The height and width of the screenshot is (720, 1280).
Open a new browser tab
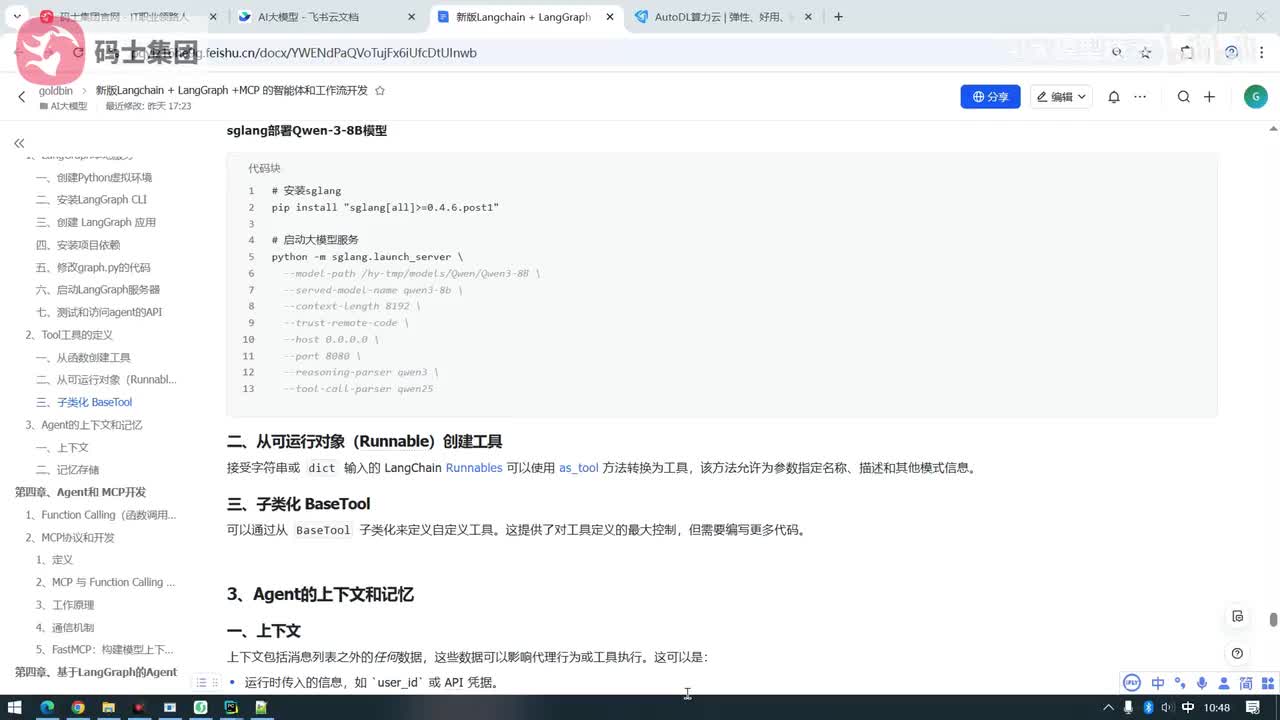point(838,17)
